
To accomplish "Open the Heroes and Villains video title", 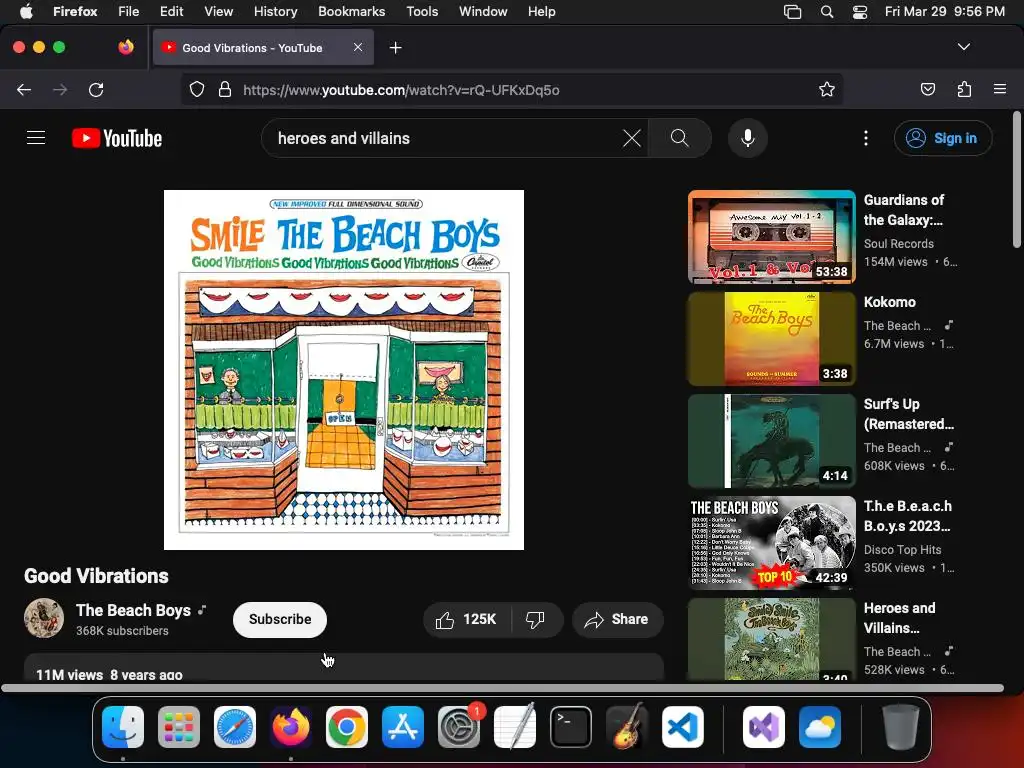I will 899,618.
